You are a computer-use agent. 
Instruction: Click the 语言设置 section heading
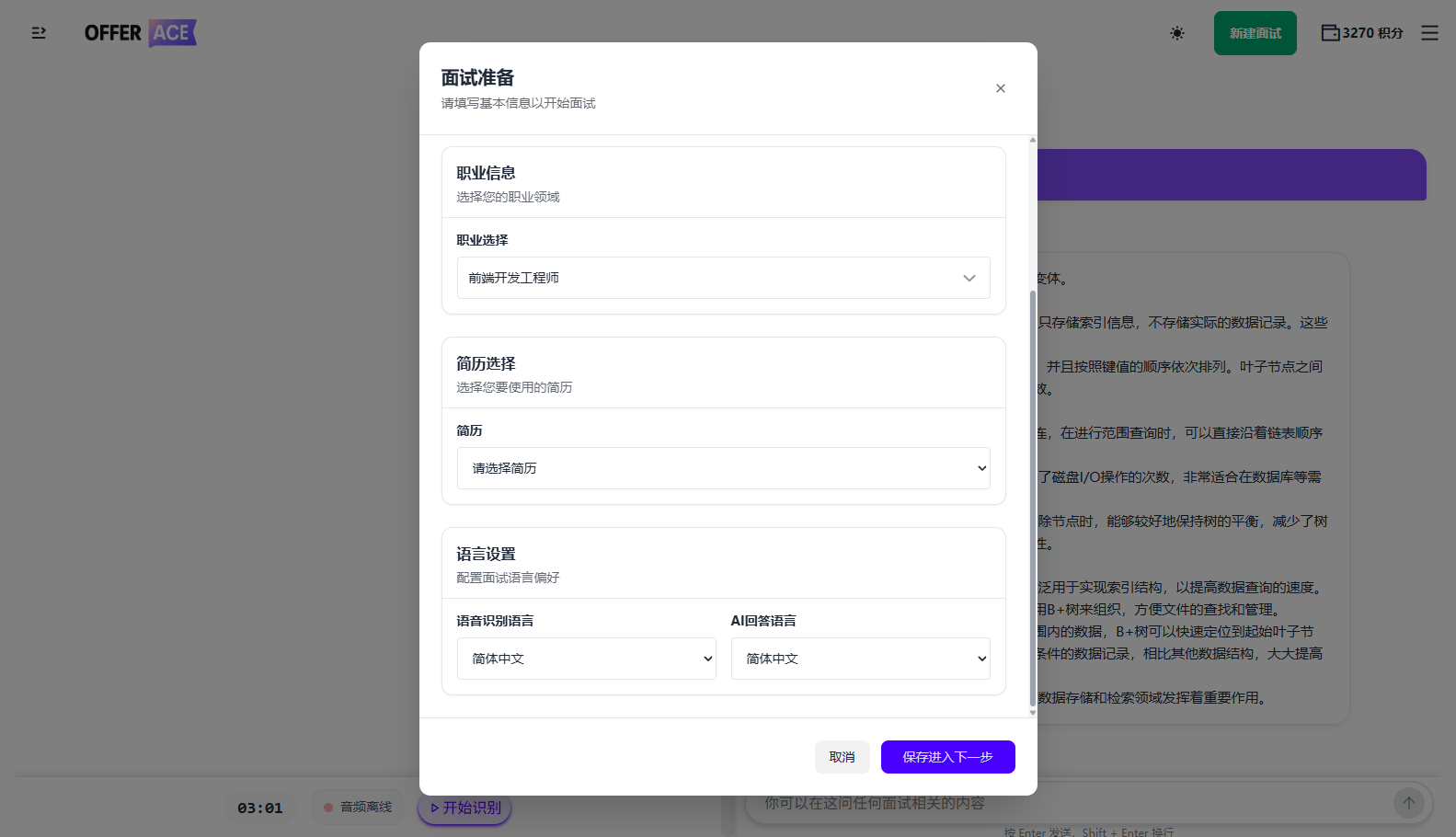[486, 554]
